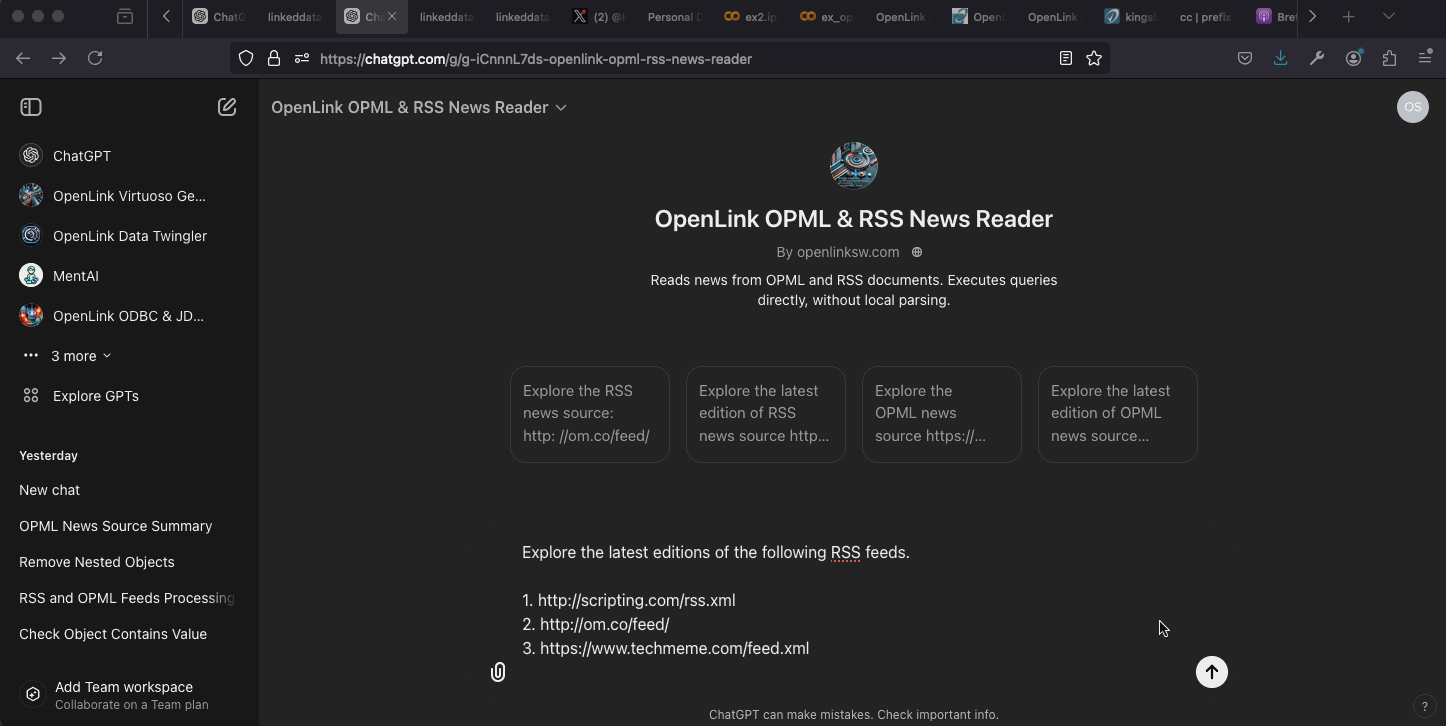Toggle reader view icon
Image resolution: width=1446 pixels, height=726 pixels.
tap(1066, 58)
